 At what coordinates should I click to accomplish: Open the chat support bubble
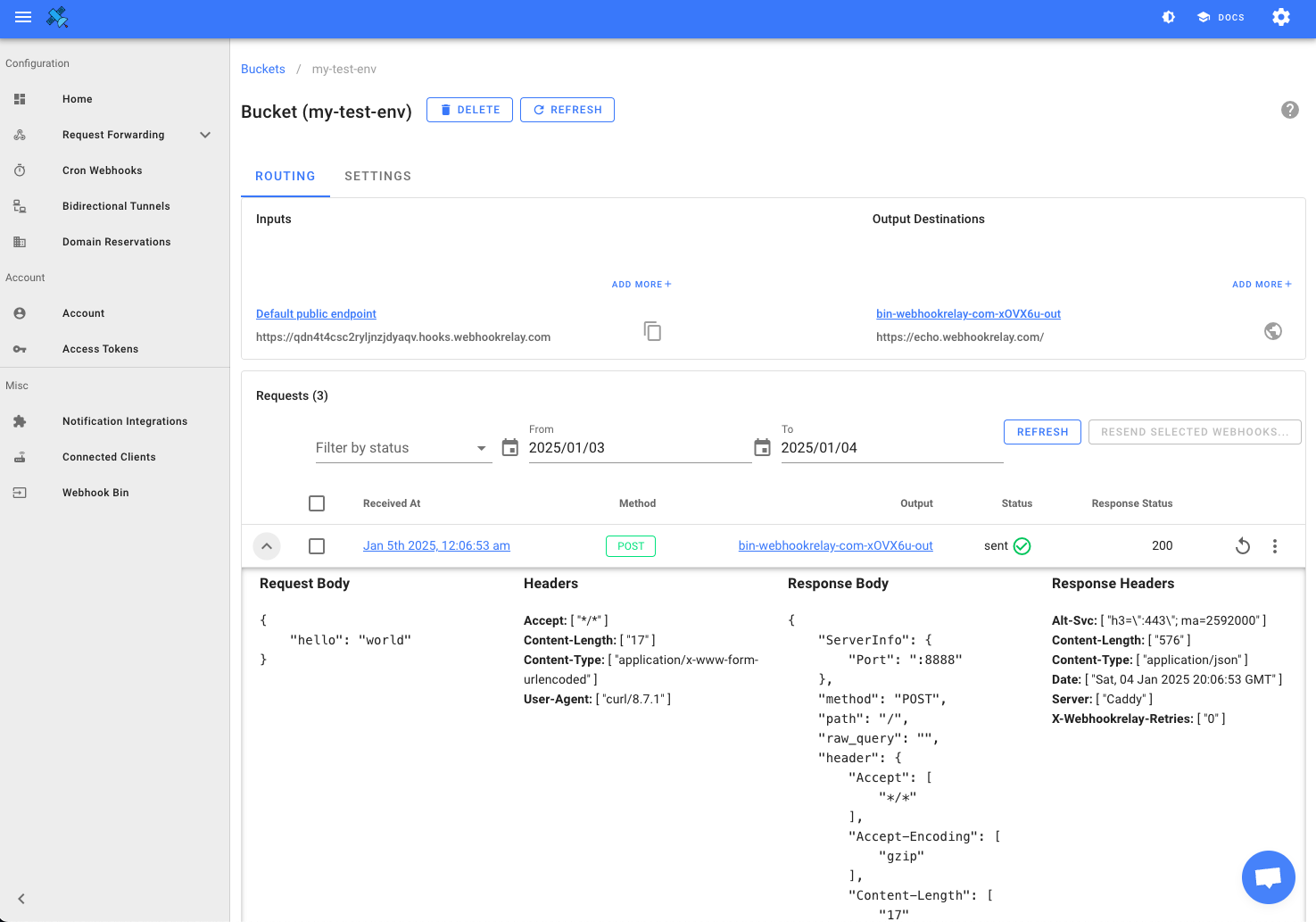coord(1268,877)
